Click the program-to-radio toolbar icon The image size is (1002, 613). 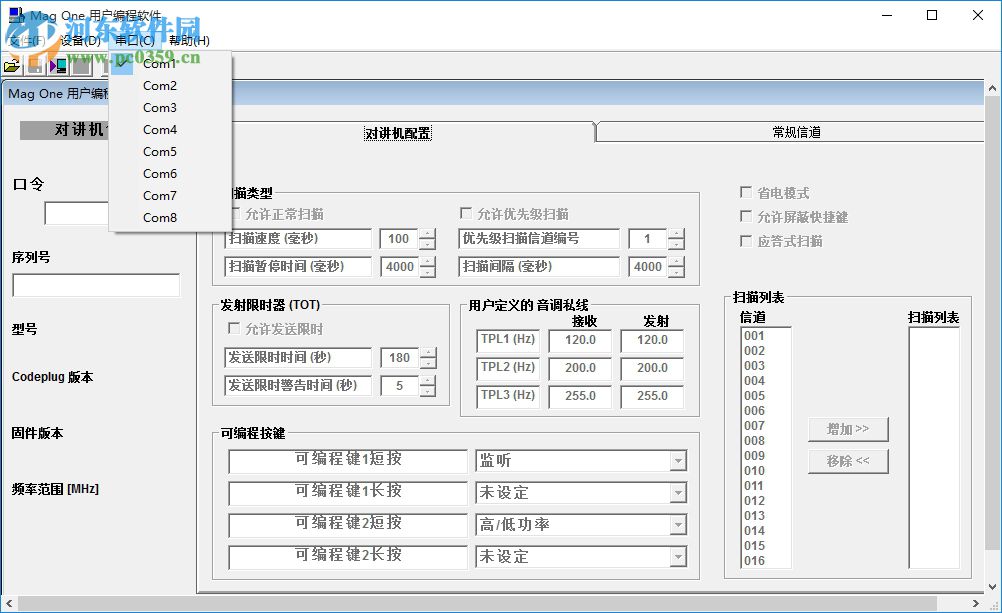pyautogui.click(x=57, y=65)
